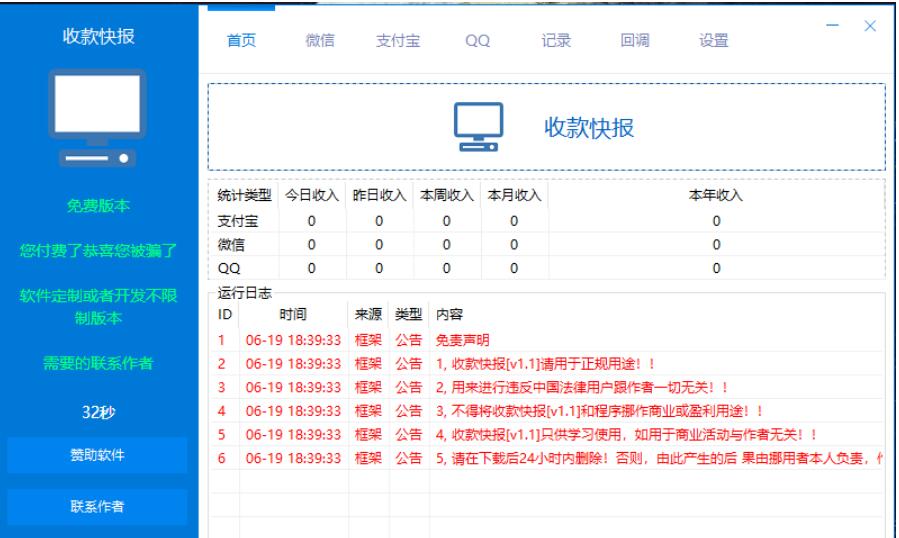
Task: Select log row 请在下载后24小时内删除
Action: click(x=545, y=458)
